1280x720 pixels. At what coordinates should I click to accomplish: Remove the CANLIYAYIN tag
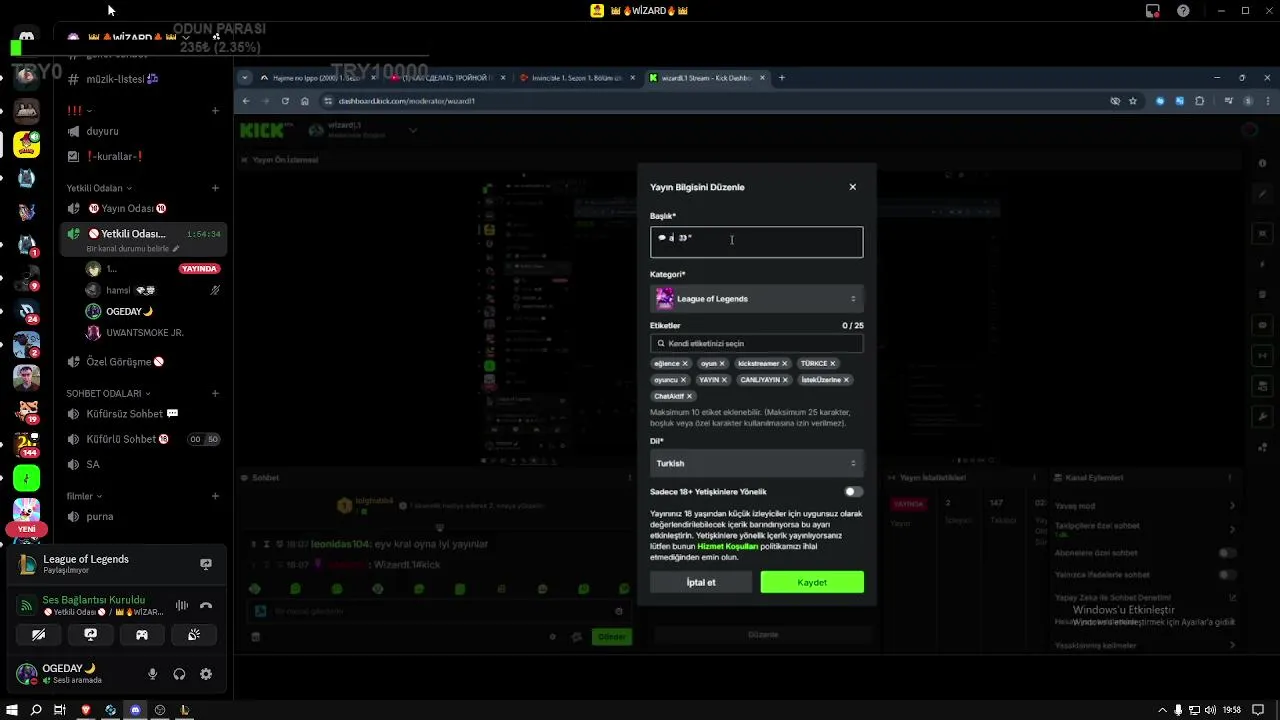point(786,380)
